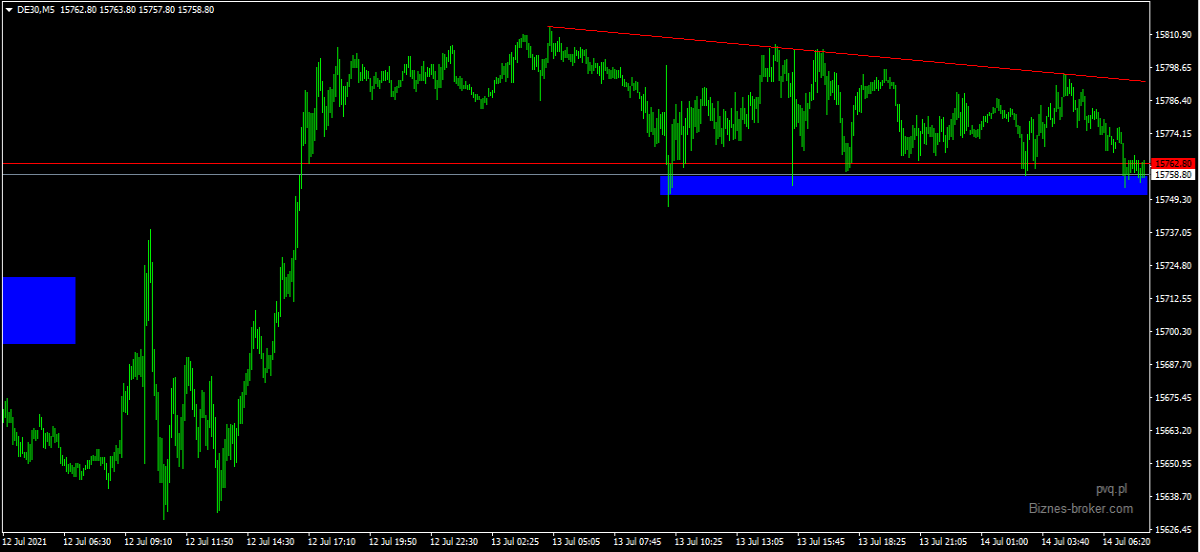
Task: Click the 15798.65 price scale label
Action: pos(1173,68)
